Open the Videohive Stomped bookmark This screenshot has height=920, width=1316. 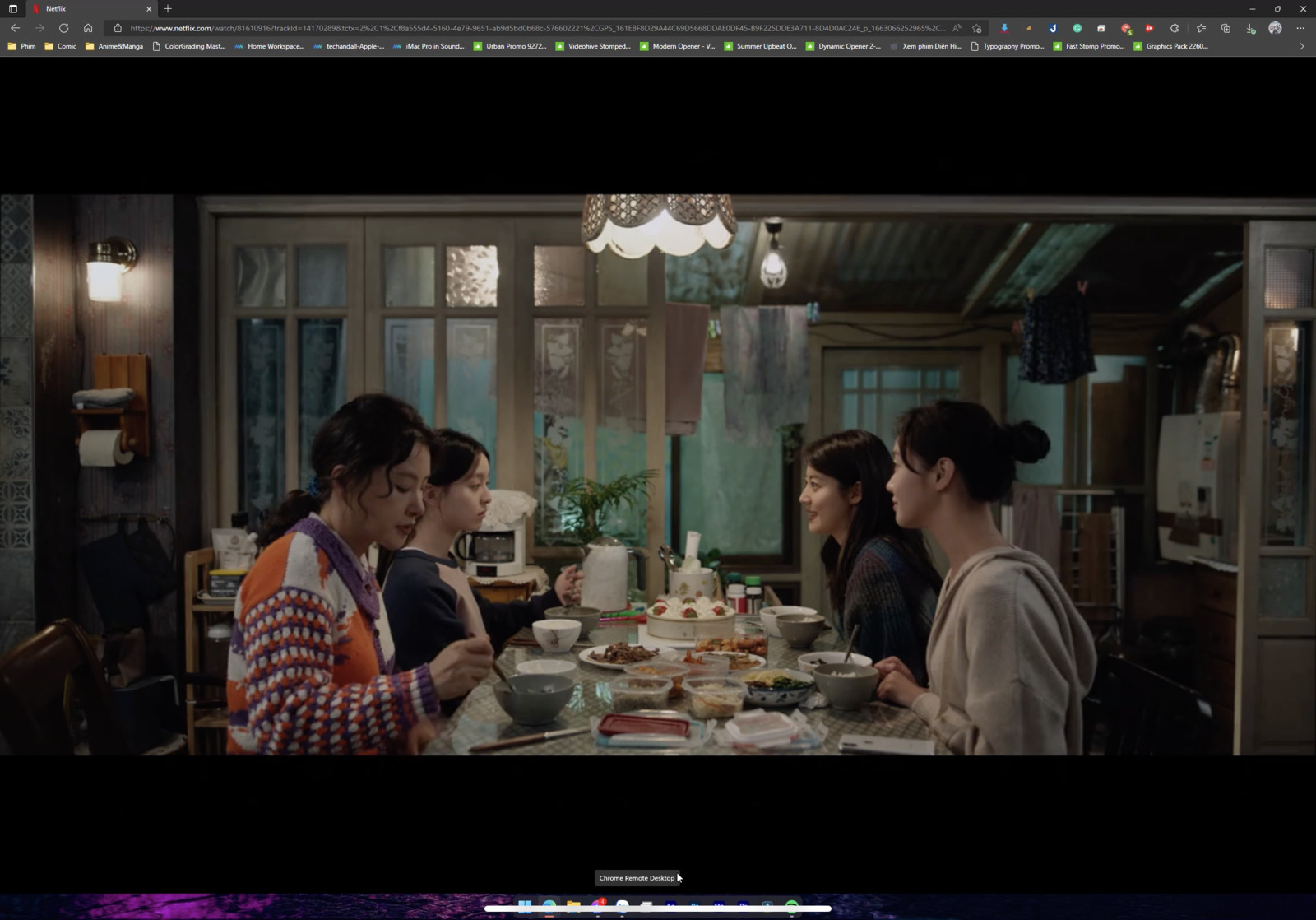click(x=592, y=46)
